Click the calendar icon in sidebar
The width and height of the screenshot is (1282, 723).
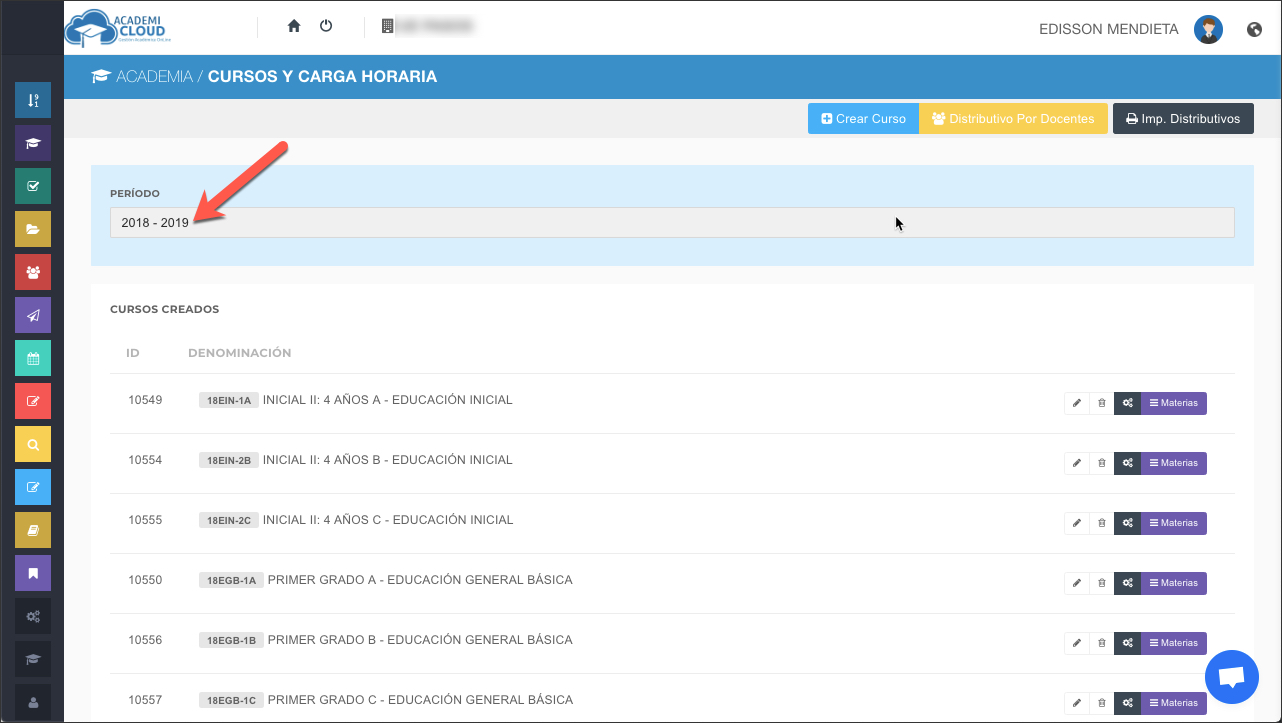point(33,358)
